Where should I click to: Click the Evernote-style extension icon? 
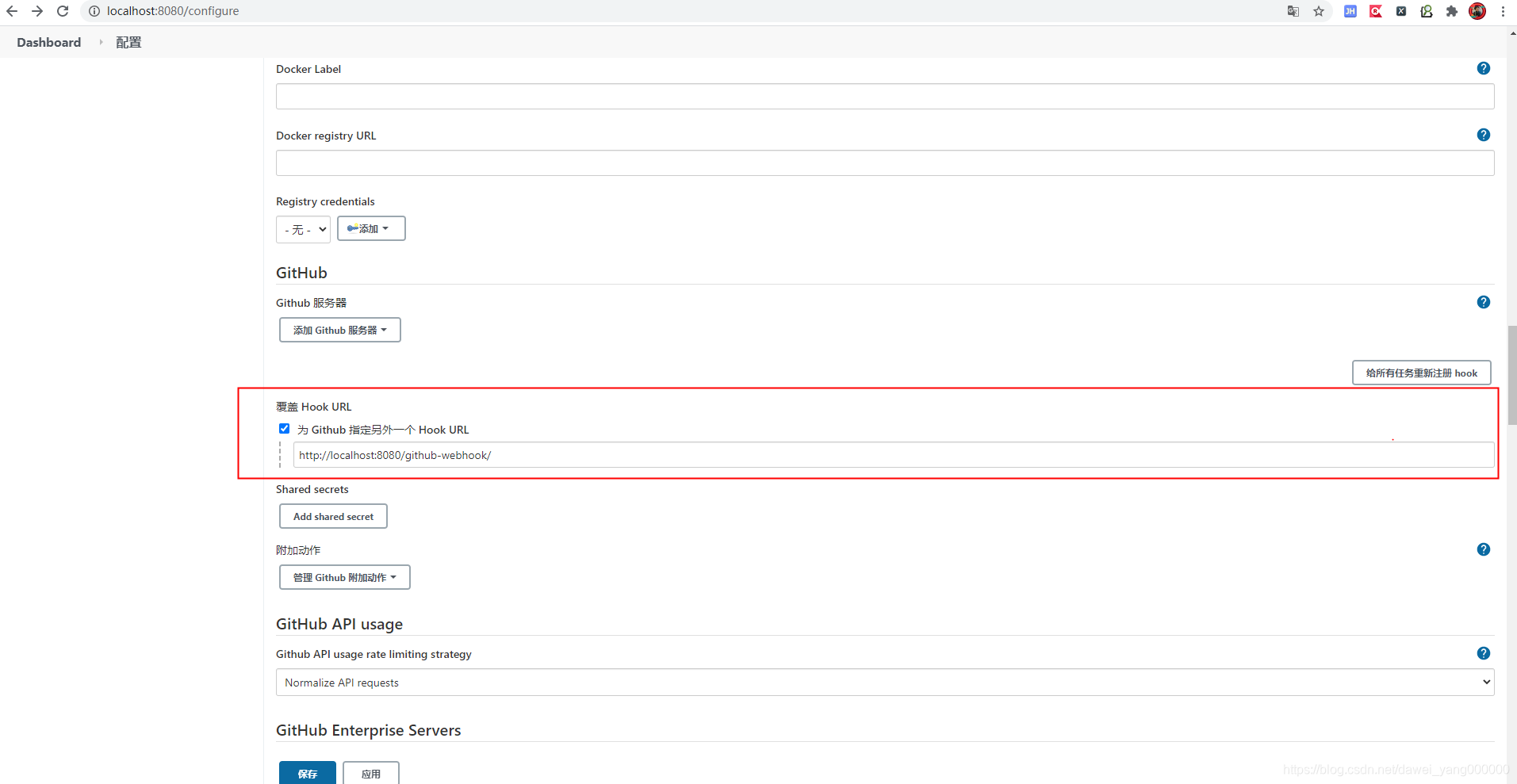1427,11
